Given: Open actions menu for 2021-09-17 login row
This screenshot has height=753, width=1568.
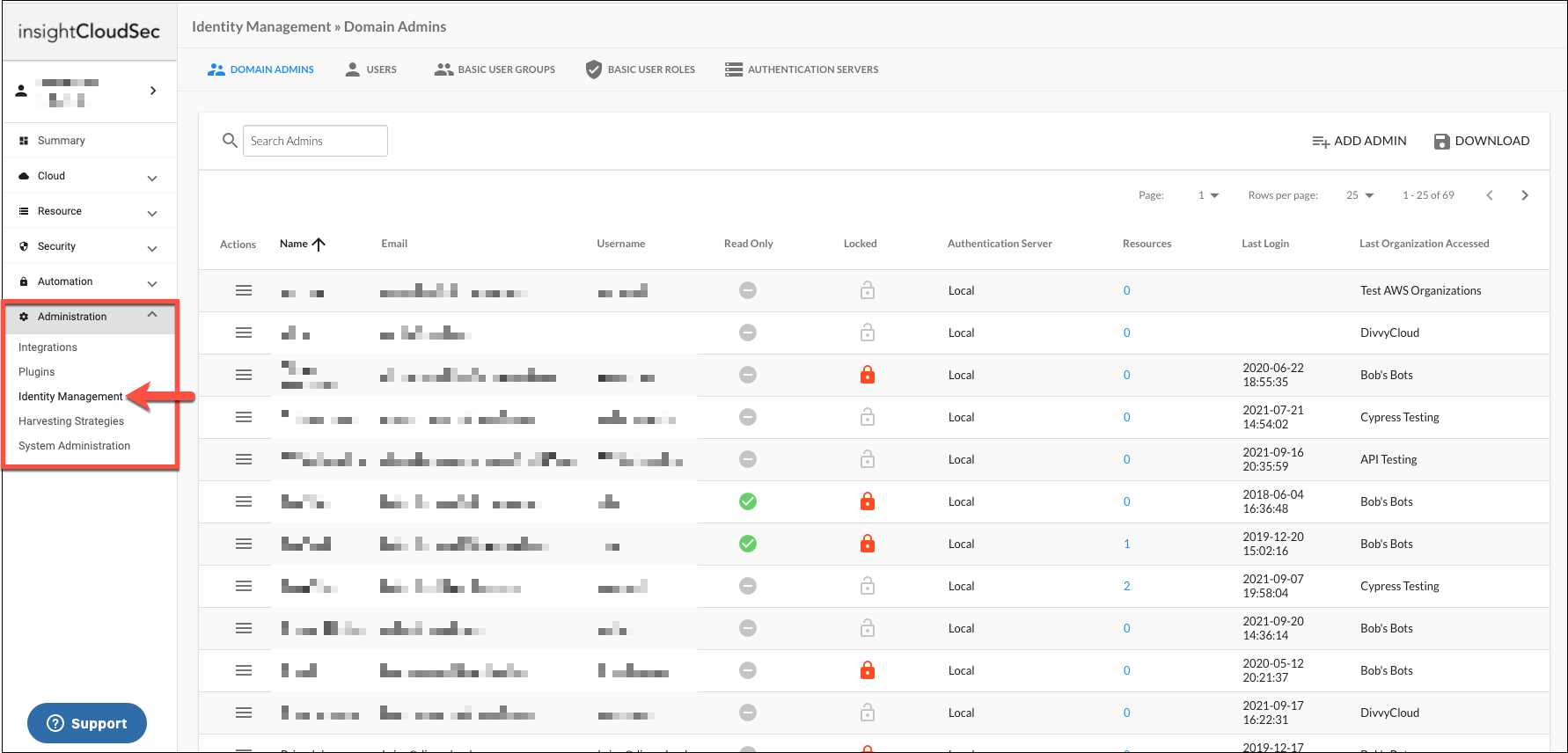Looking at the screenshot, I should 244,713.
